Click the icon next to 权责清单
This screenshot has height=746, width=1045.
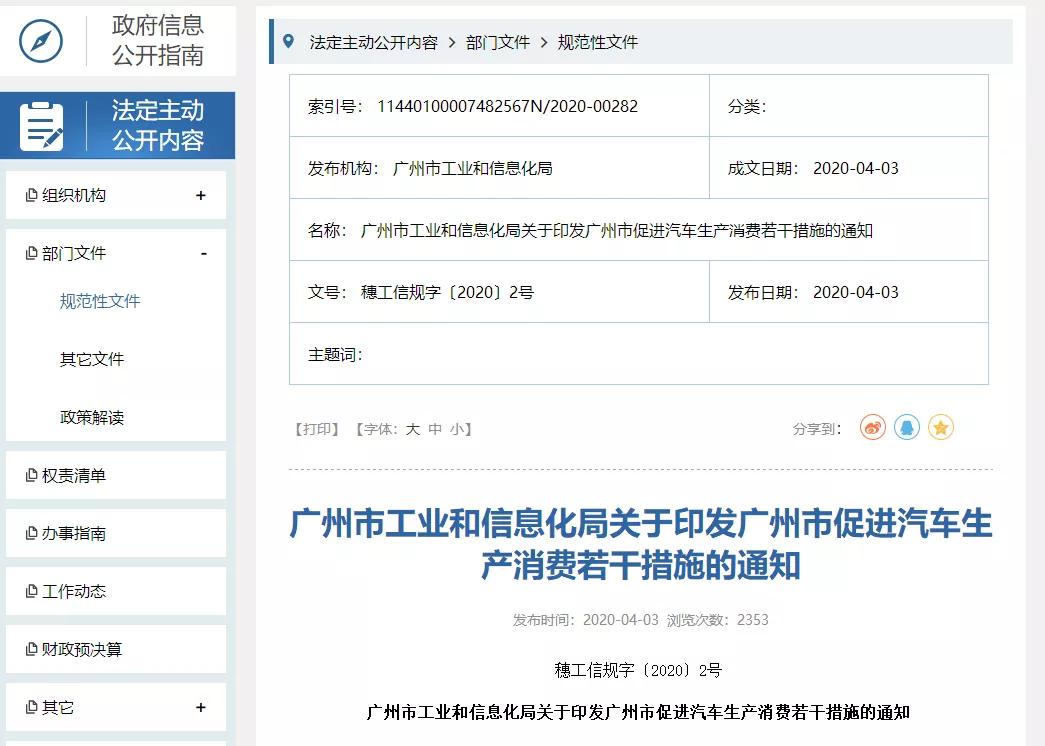pos(30,474)
